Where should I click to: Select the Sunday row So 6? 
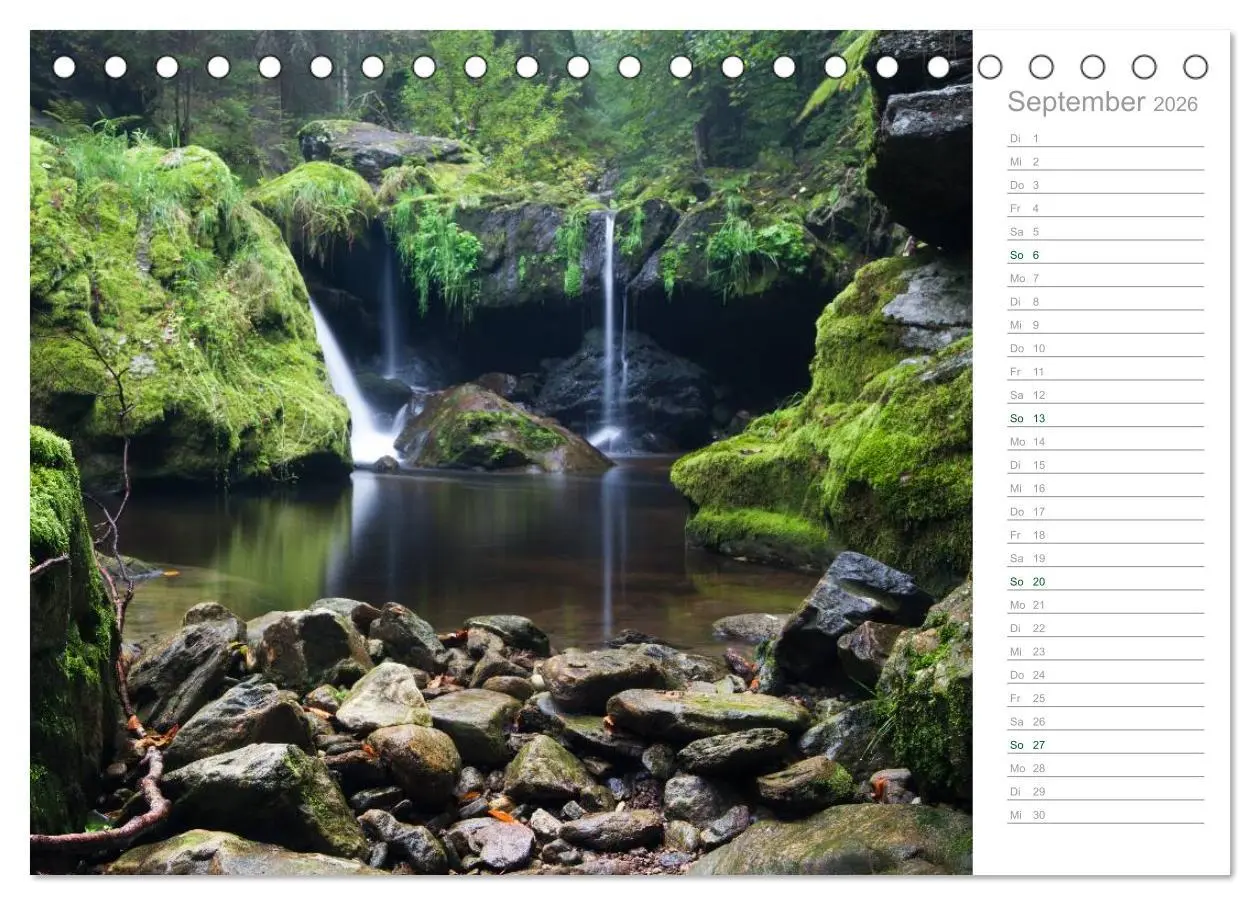pyautogui.click(x=1105, y=255)
